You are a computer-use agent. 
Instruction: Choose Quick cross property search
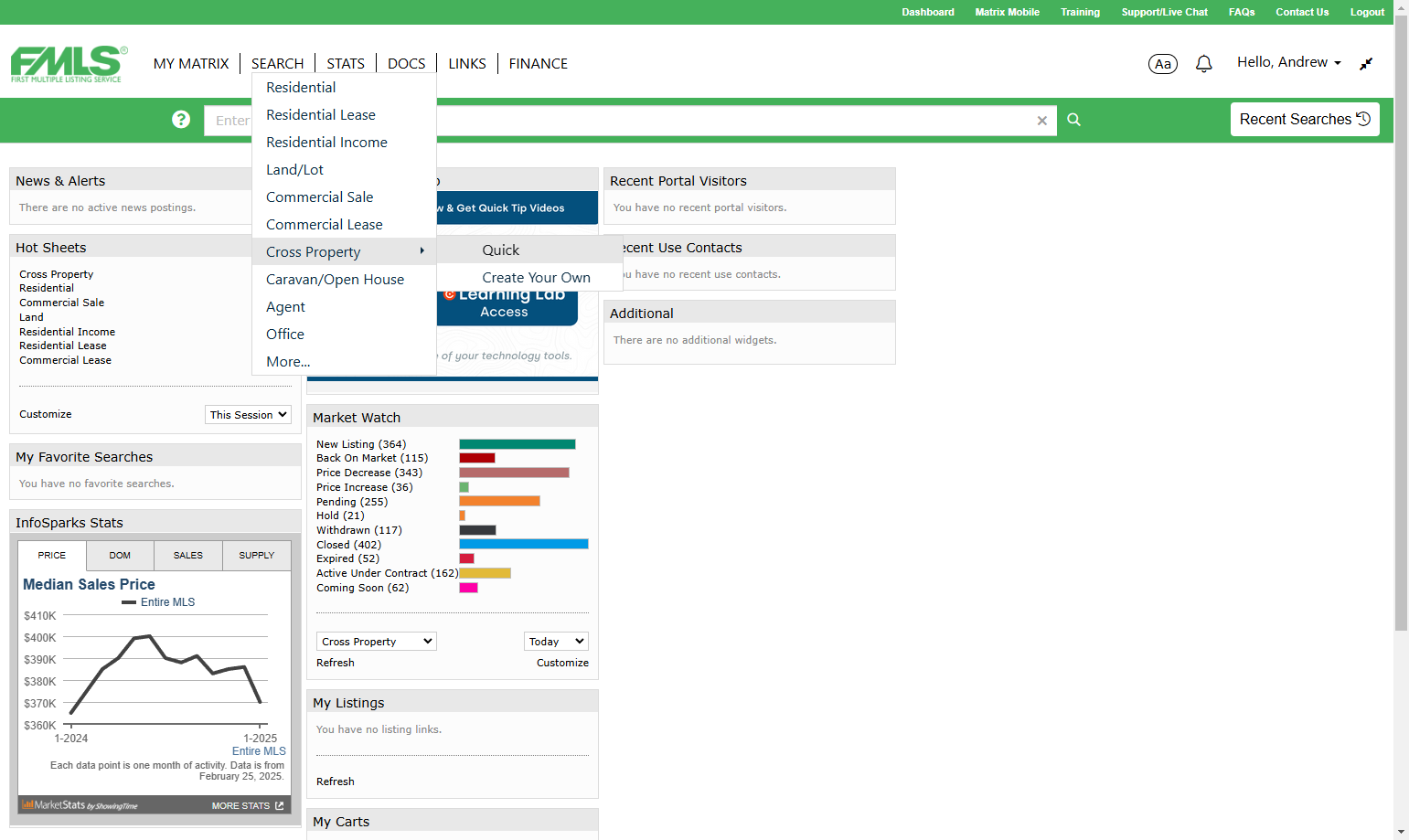click(529, 250)
